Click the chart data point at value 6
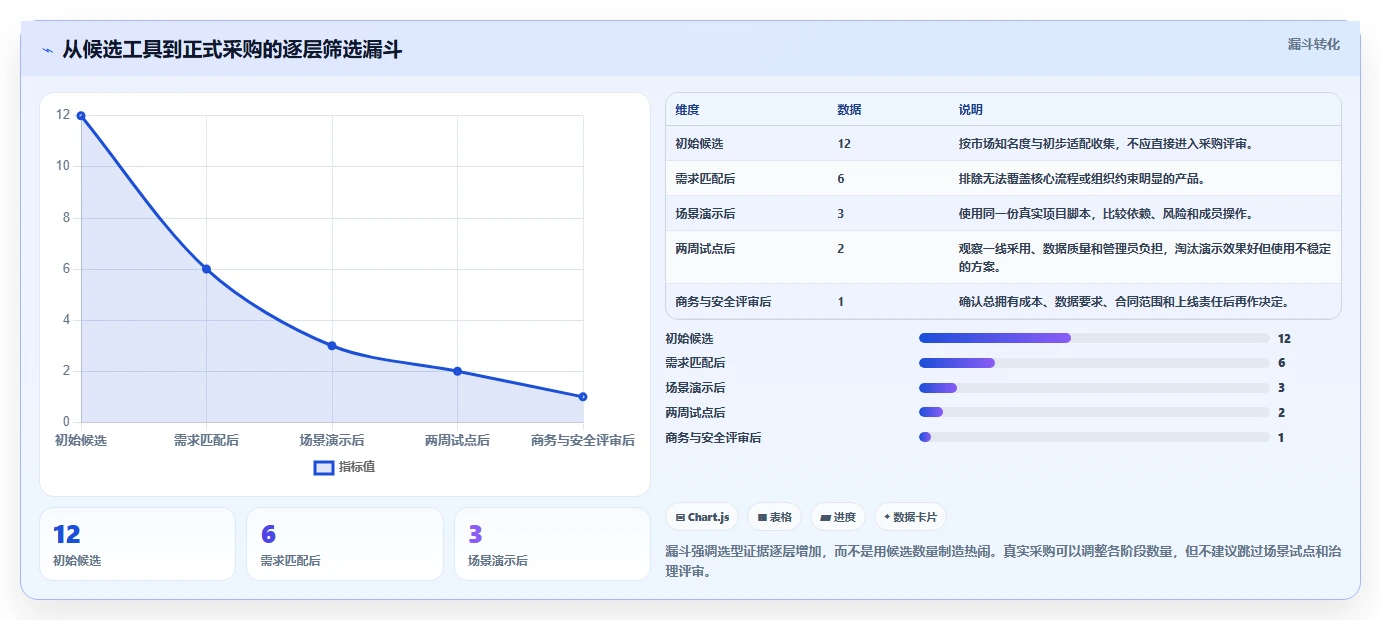The height and width of the screenshot is (620, 1381). coord(206,269)
